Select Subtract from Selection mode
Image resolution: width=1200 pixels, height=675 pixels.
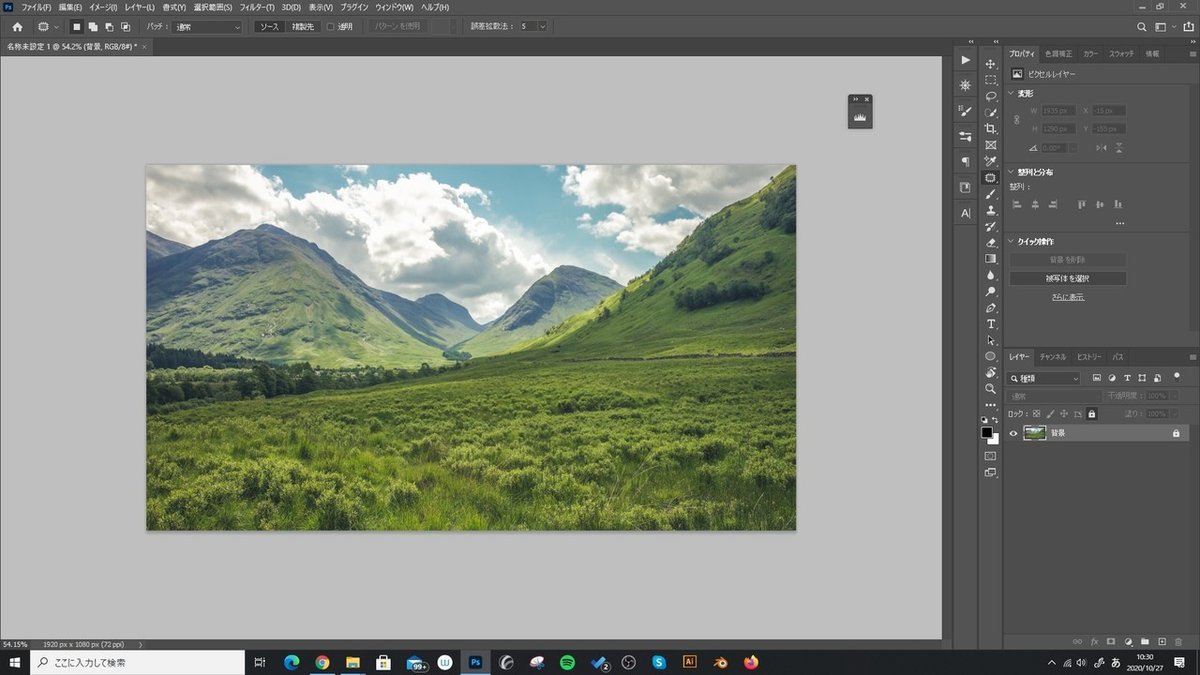coord(108,27)
